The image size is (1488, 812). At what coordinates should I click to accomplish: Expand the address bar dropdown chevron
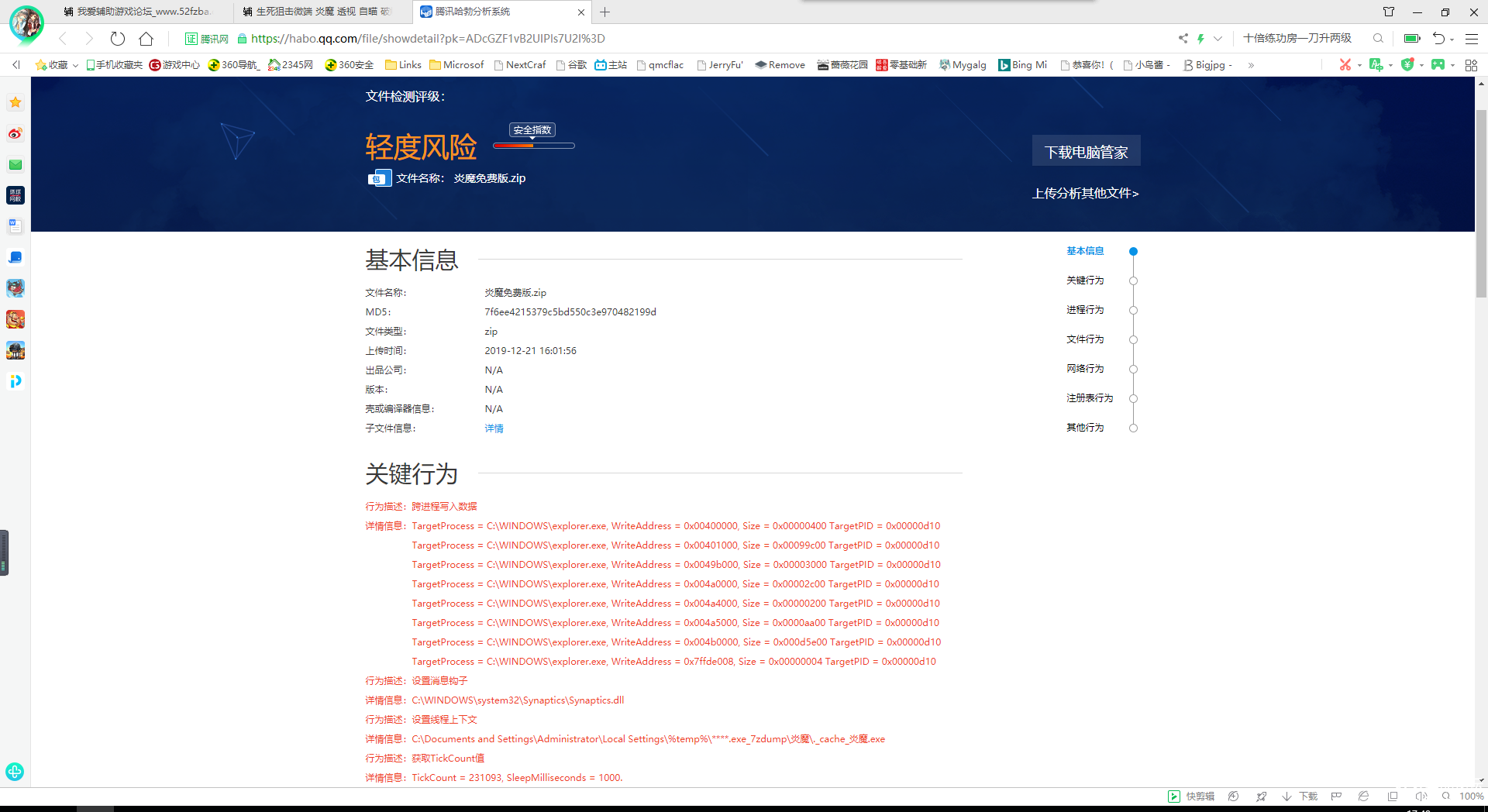[x=1218, y=38]
